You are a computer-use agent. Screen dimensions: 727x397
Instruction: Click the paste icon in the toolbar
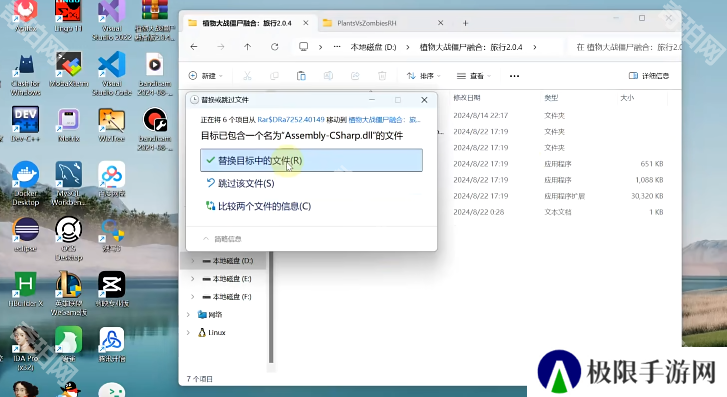click(x=301, y=76)
